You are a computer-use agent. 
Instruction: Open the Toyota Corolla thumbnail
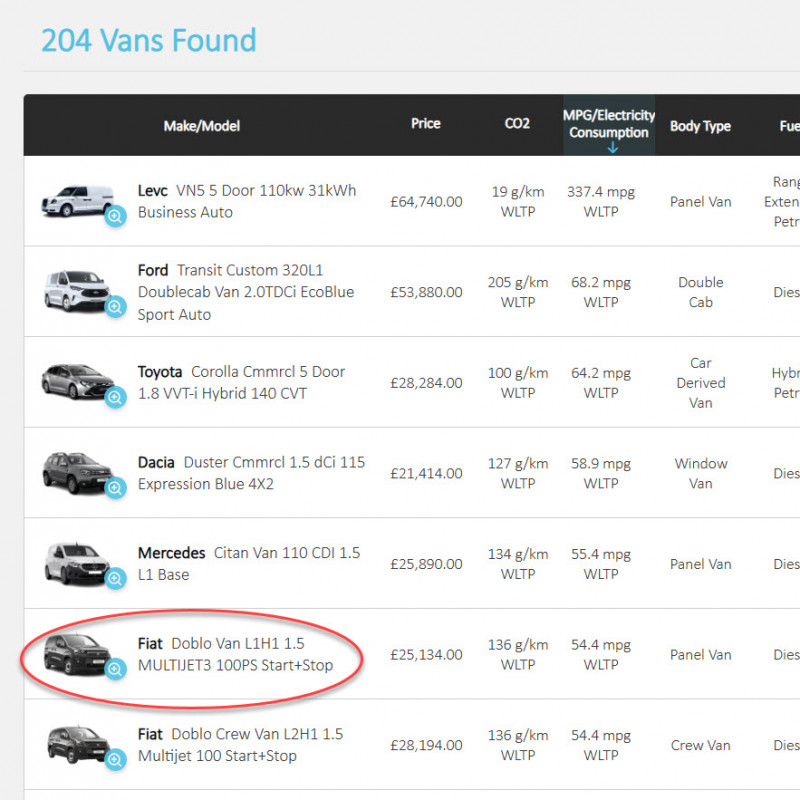(x=78, y=381)
